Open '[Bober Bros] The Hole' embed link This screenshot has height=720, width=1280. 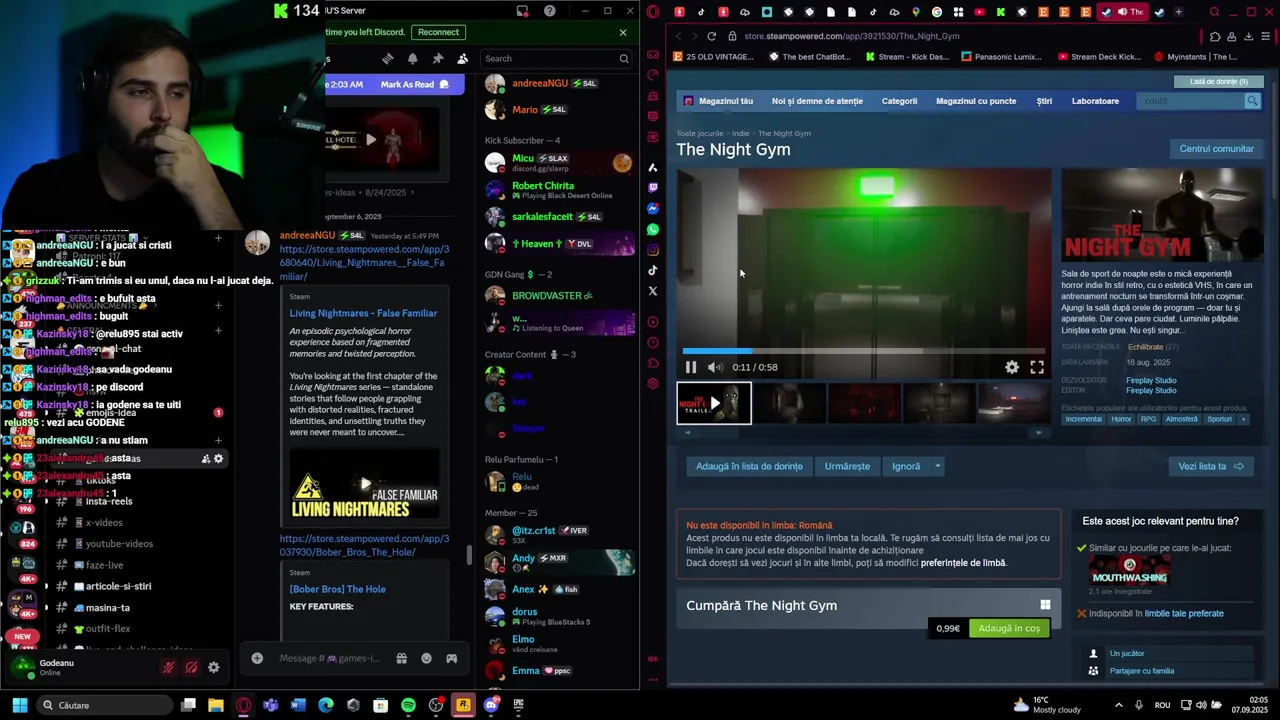pos(337,589)
